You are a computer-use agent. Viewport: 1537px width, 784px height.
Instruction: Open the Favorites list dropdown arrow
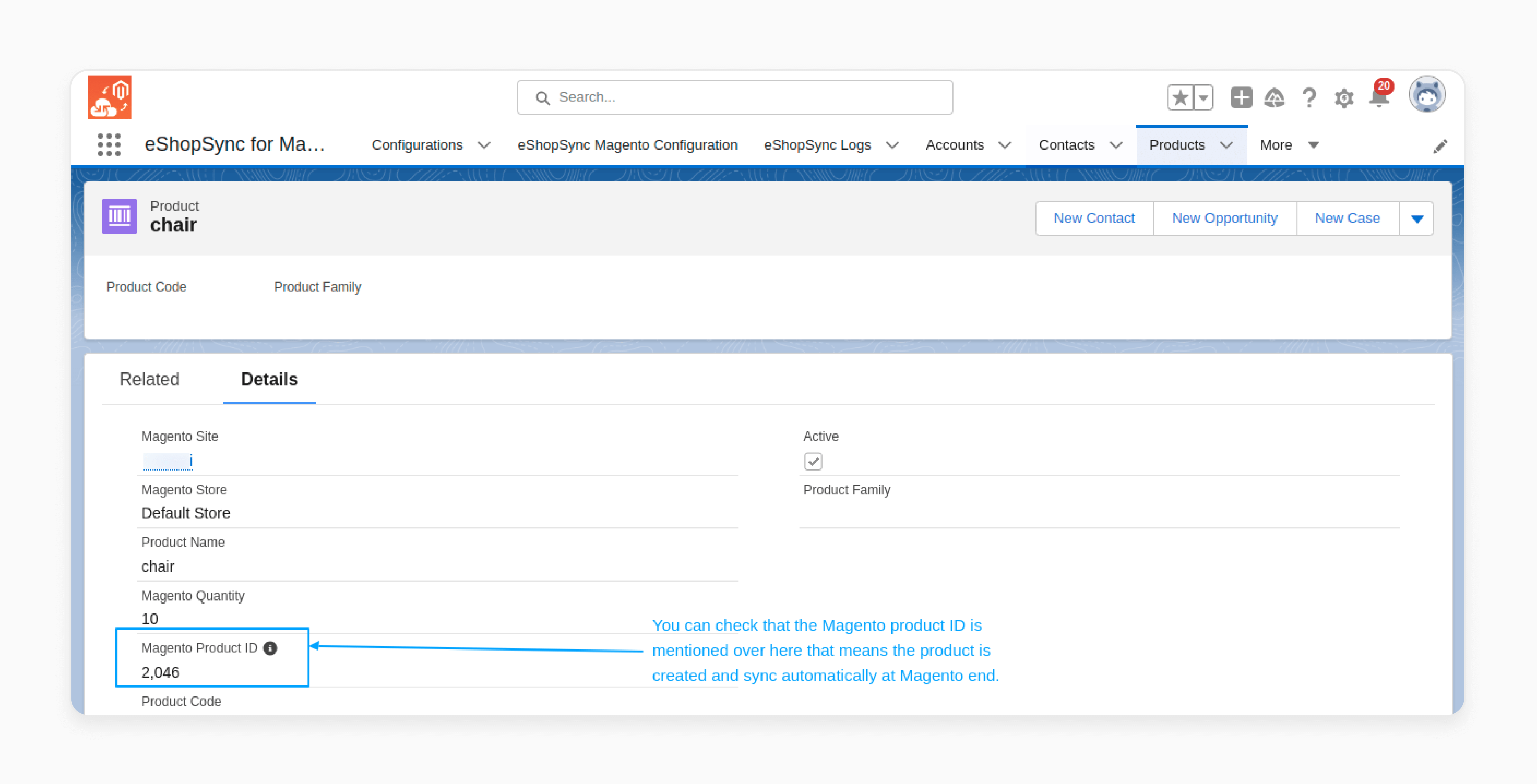(x=1203, y=97)
